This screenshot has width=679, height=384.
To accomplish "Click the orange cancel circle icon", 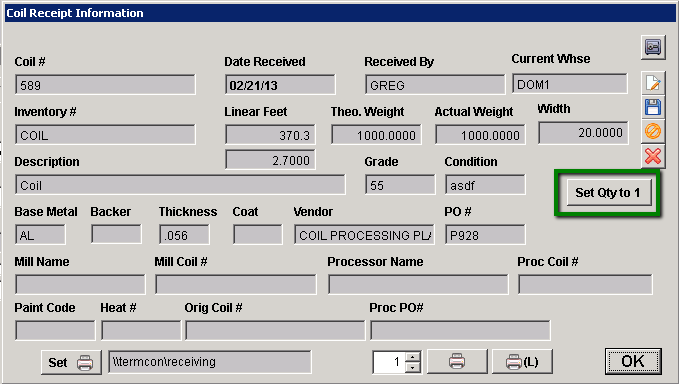I will click(653, 131).
